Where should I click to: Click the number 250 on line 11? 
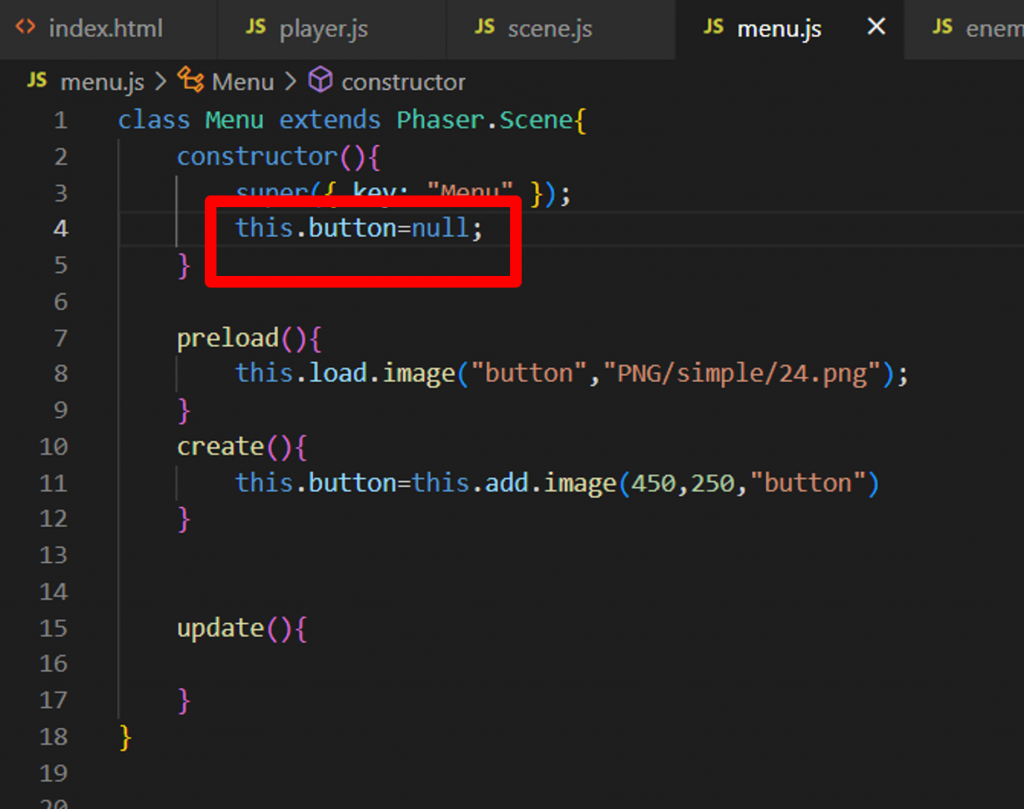pos(712,484)
